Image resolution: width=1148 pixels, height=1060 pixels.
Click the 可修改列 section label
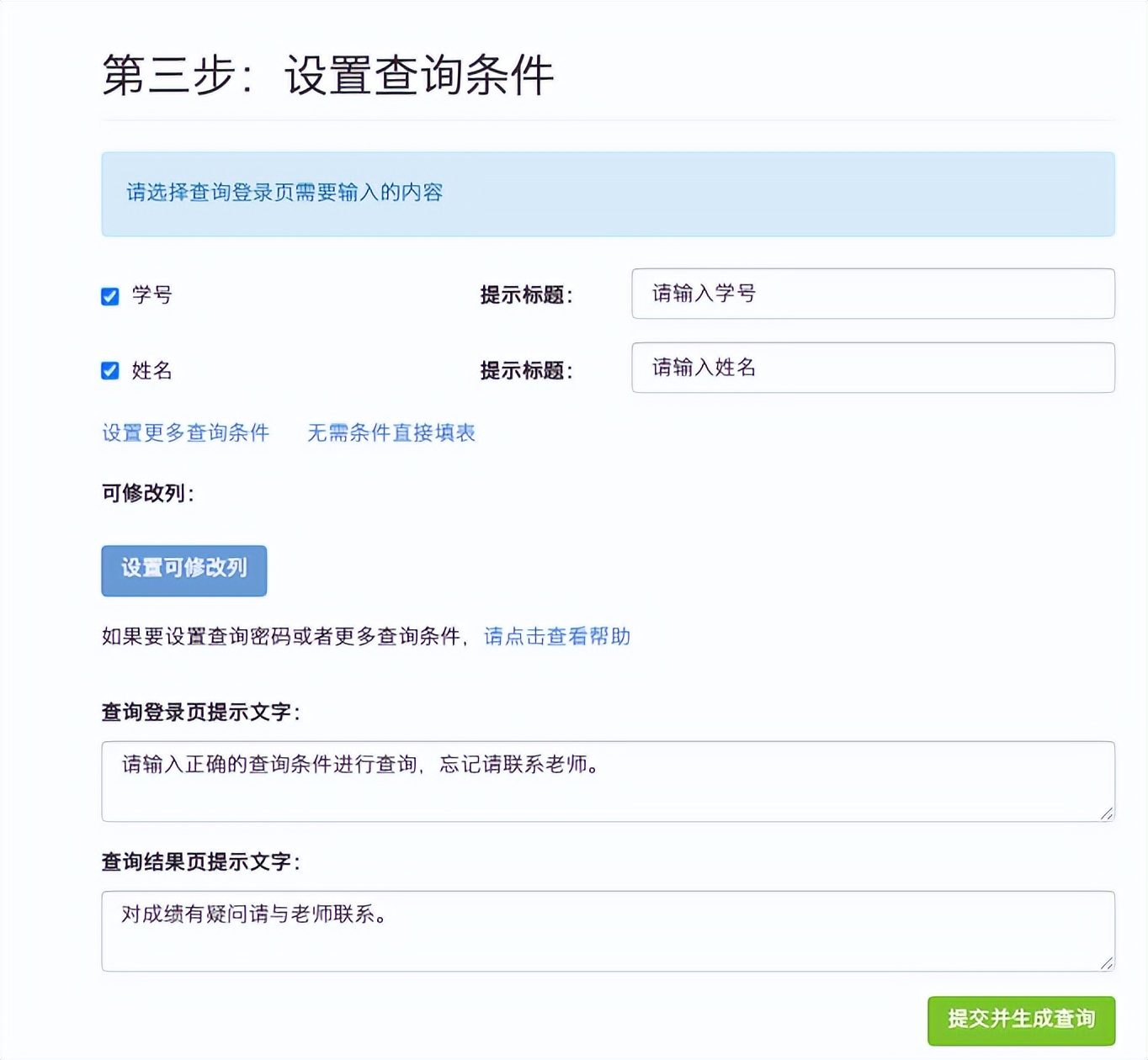148,494
